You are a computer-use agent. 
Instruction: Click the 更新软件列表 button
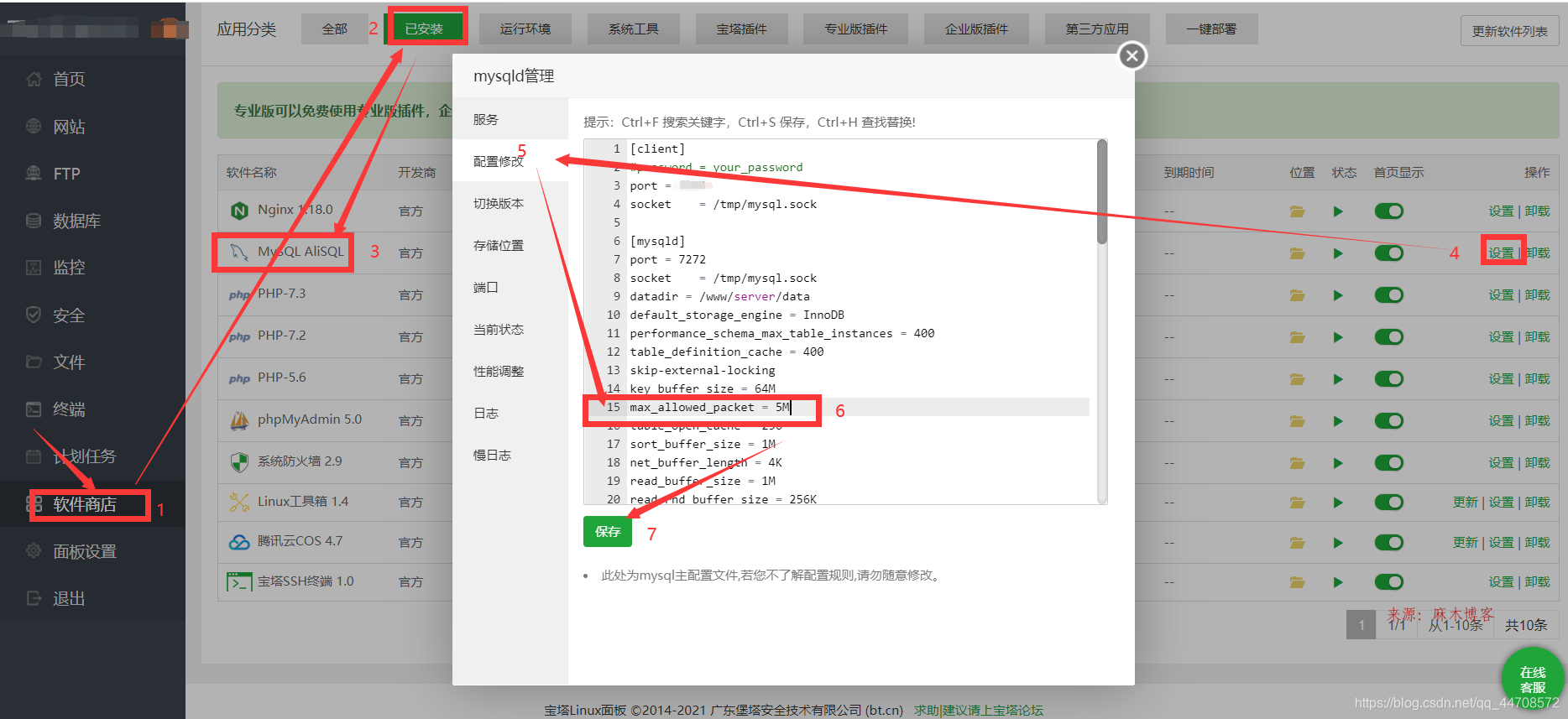1509,31
